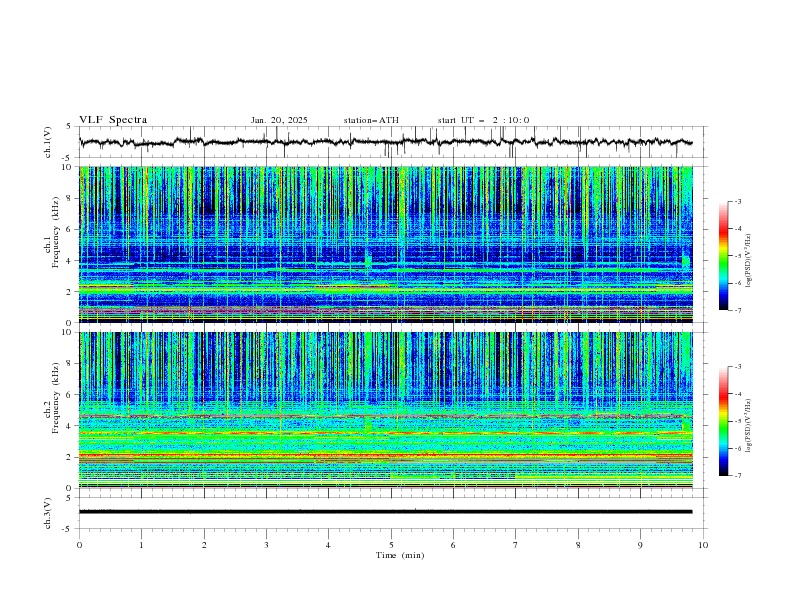Click the ch.3 flat waveform trace
Viewport: 792px width, 612px height.
386,512
